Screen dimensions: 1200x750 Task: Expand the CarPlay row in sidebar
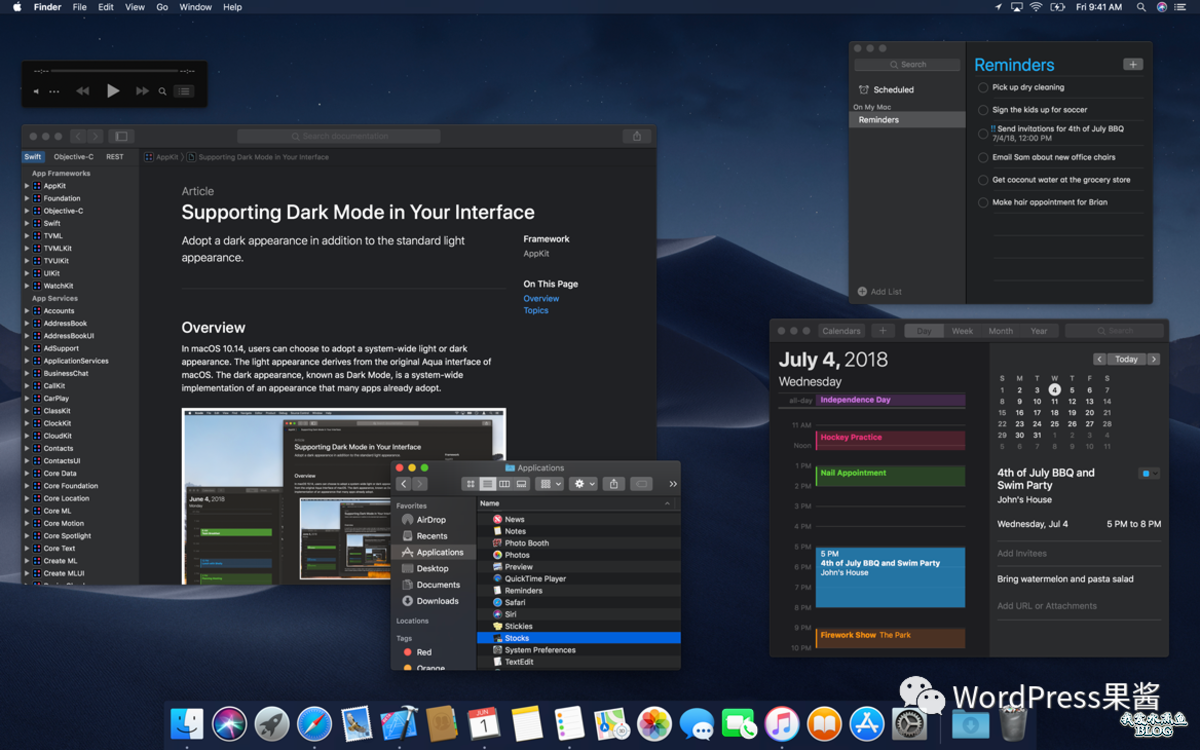point(27,398)
